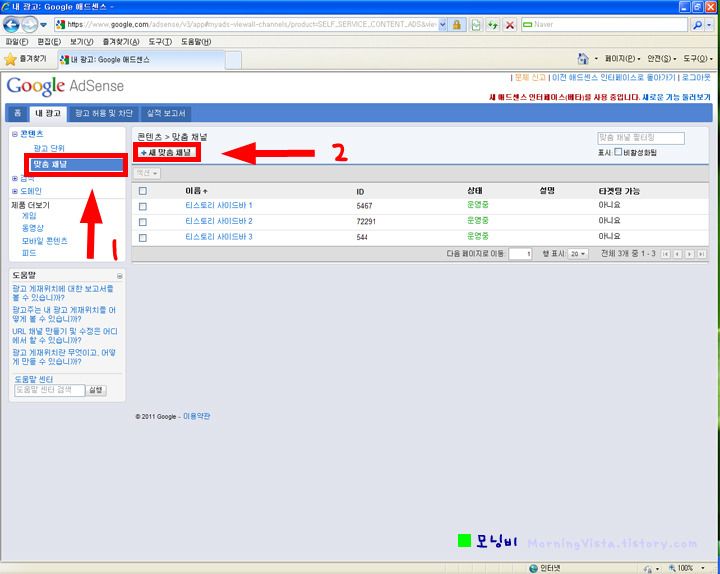
Task: Click the 새로운 기능 둘러보기 link
Action: 676,97
